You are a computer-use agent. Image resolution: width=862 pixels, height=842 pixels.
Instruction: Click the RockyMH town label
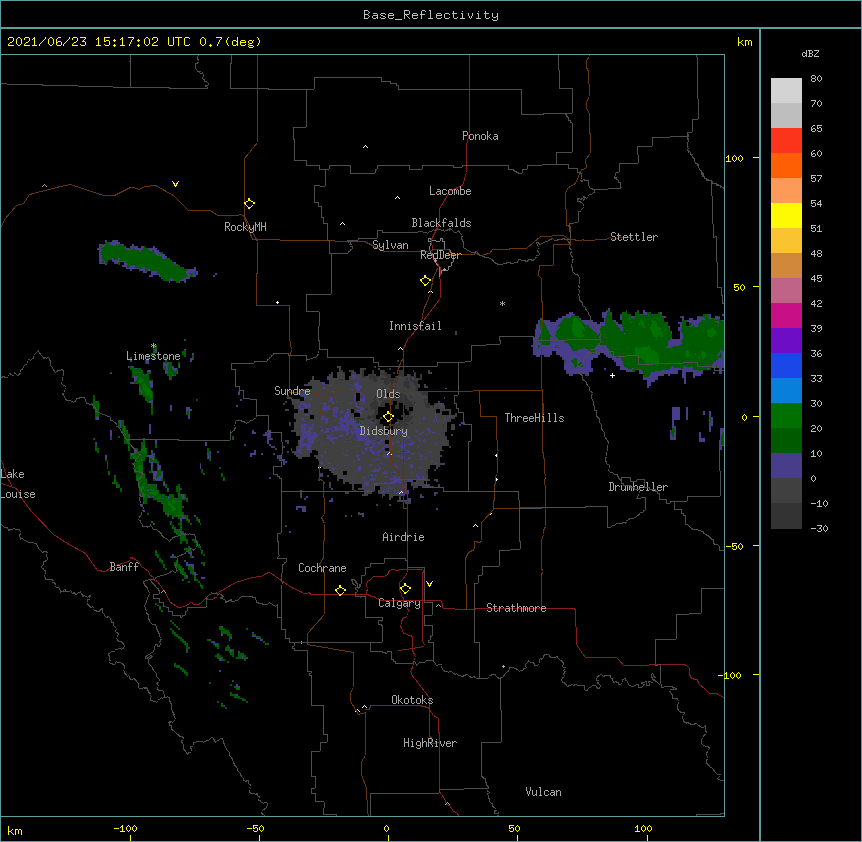245,227
